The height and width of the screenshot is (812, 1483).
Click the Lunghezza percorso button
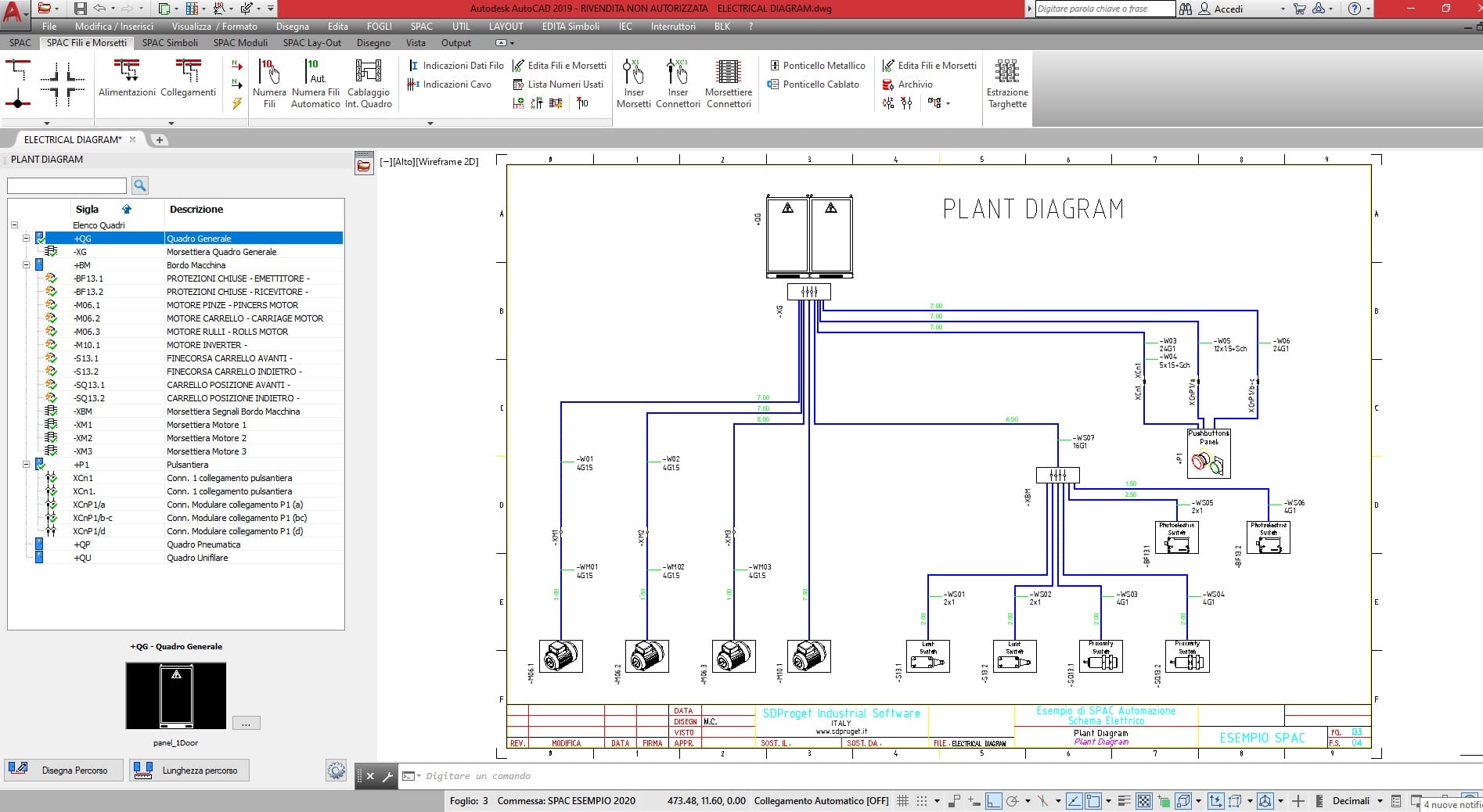click(189, 771)
